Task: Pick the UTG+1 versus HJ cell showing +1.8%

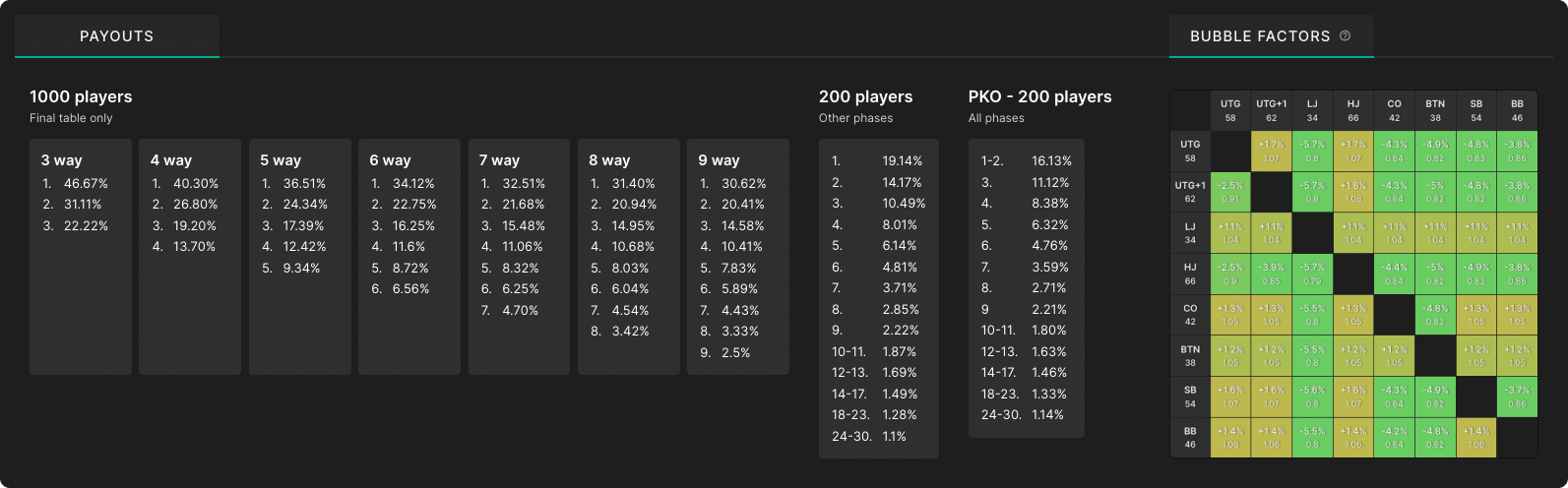Action: [x=1353, y=193]
